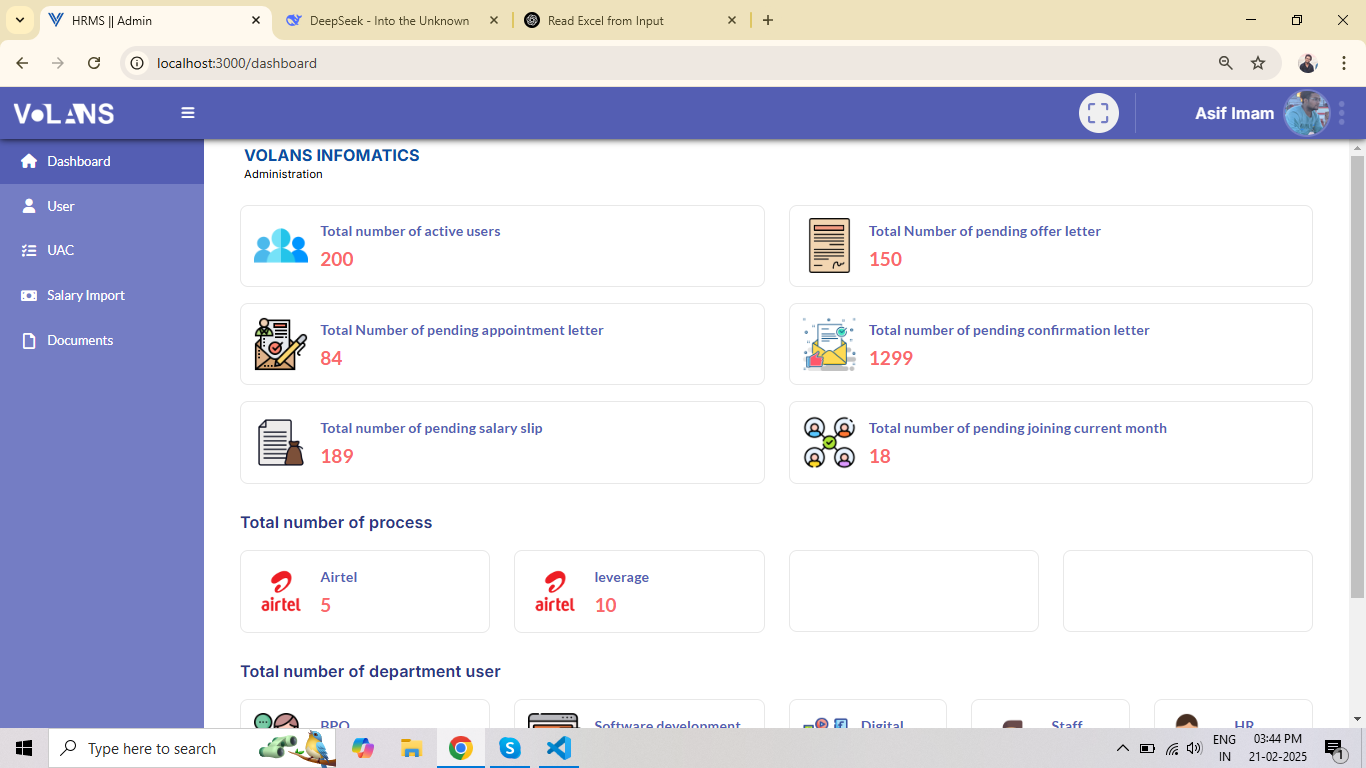The width and height of the screenshot is (1366, 768).
Task: Click the fullscreen toggle icon in header
Action: [x=1098, y=113]
